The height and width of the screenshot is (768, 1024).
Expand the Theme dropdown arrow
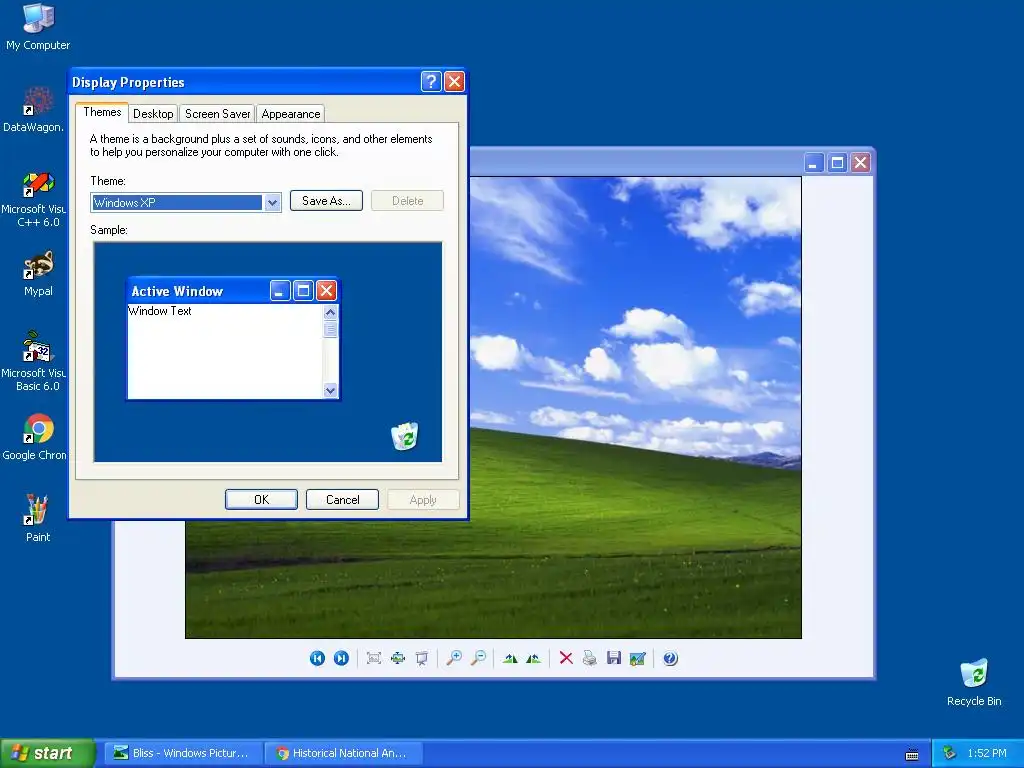click(272, 202)
